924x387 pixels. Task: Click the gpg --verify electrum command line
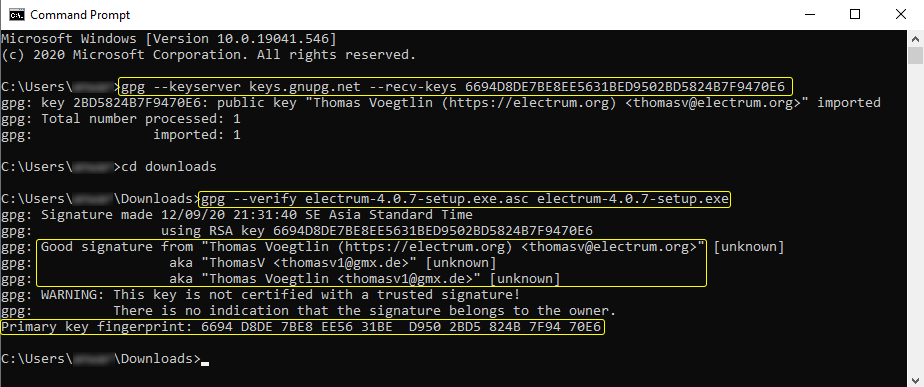pos(465,199)
